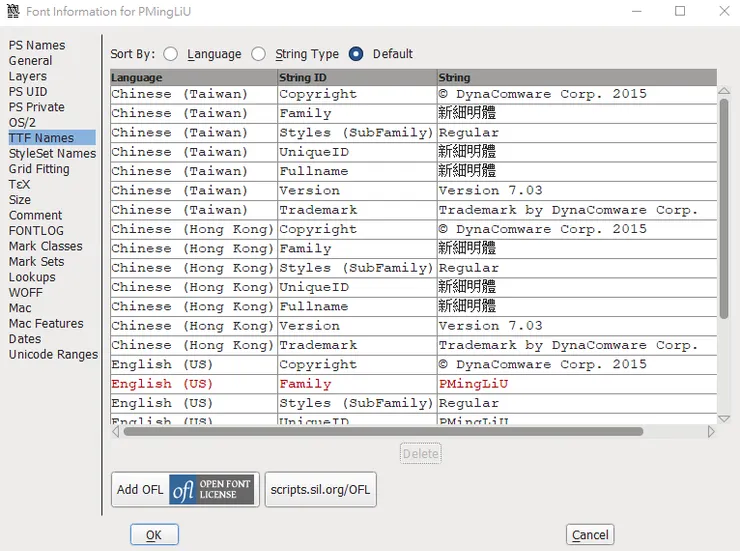Click the FontForge app icon in title bar
740x551 pixels.
click(x=13, y=11)
